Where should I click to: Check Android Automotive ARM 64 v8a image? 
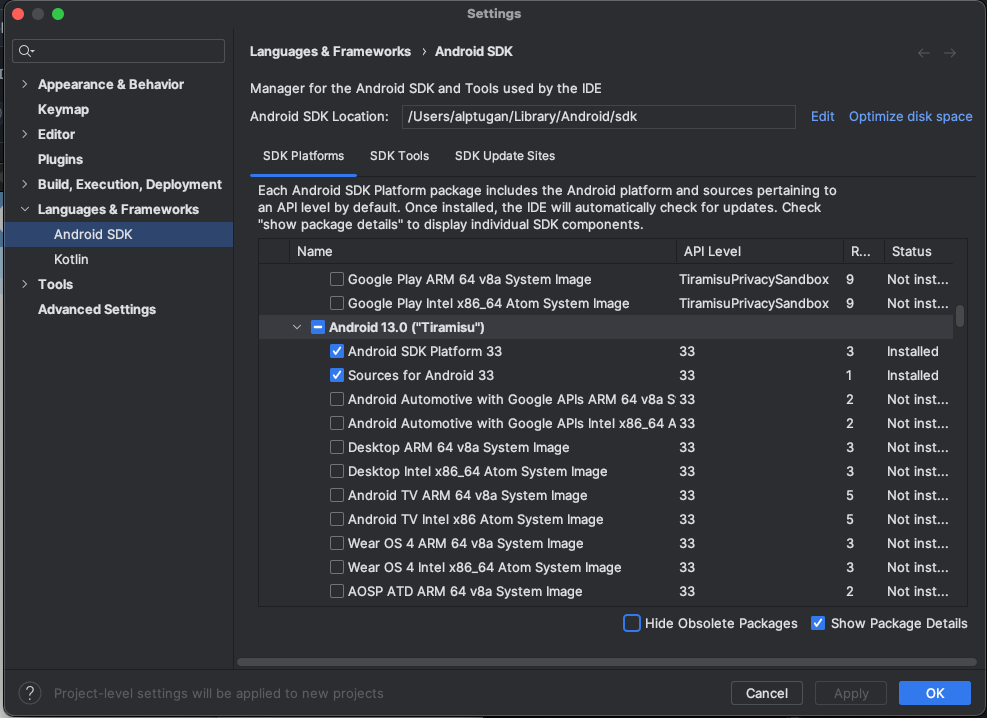tap(337, 399)
